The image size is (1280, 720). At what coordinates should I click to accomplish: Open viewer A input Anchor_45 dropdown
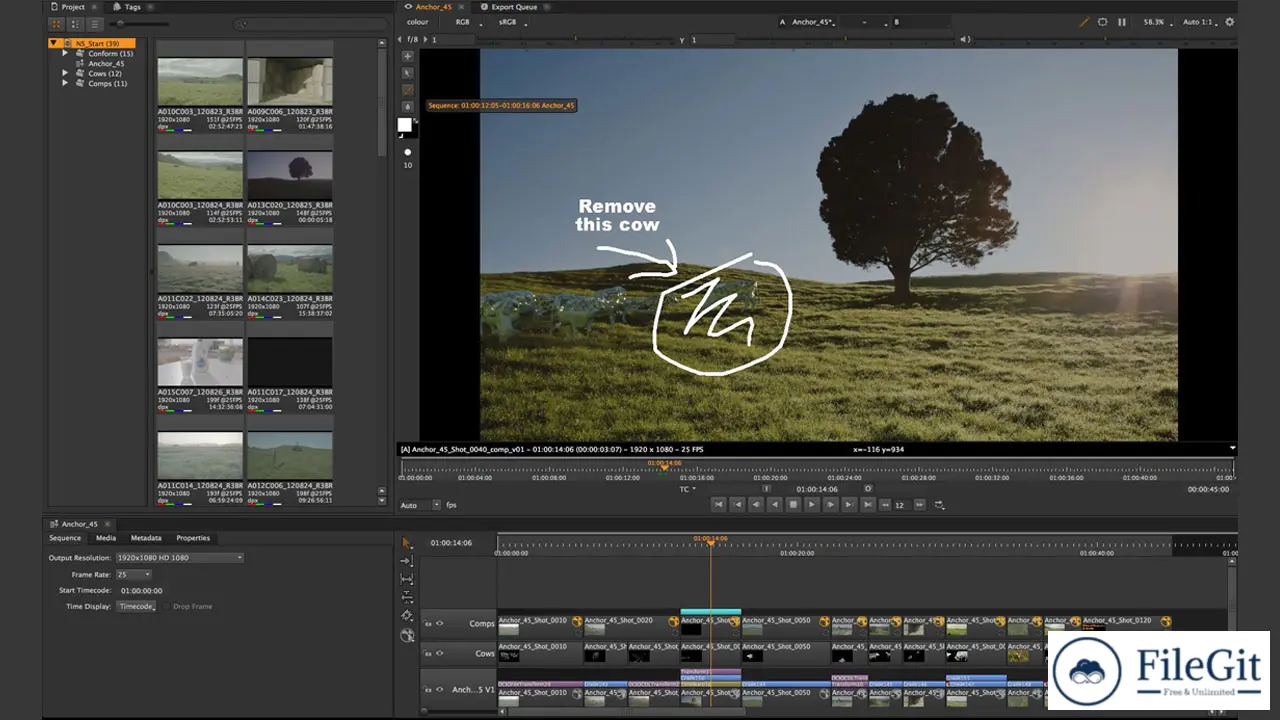(814, 22)
